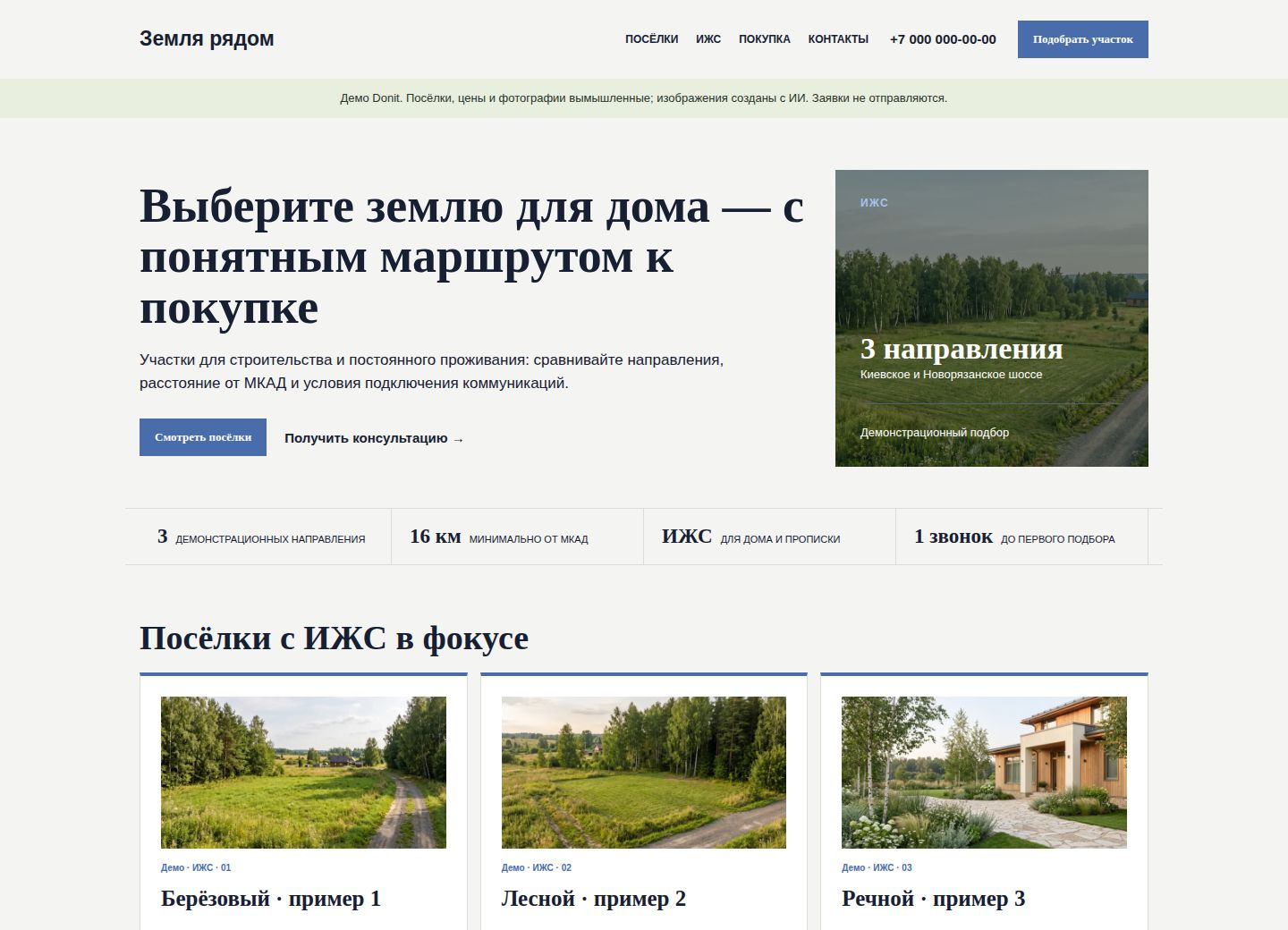Click the "Земля рядом" site logo
This screenshot has height=930, width=1288.
(207, 38)
